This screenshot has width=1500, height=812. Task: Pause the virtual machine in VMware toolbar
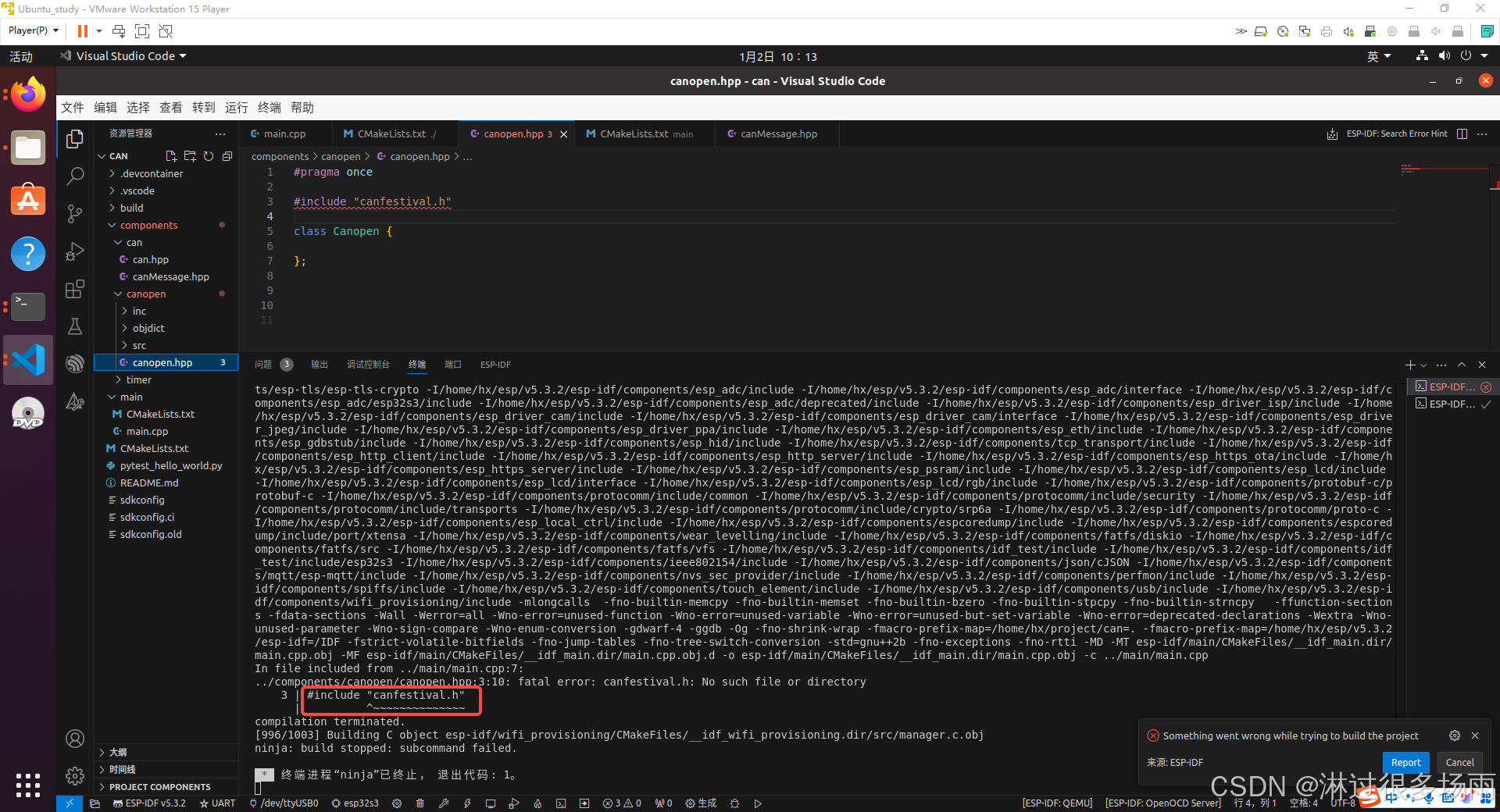82,31
